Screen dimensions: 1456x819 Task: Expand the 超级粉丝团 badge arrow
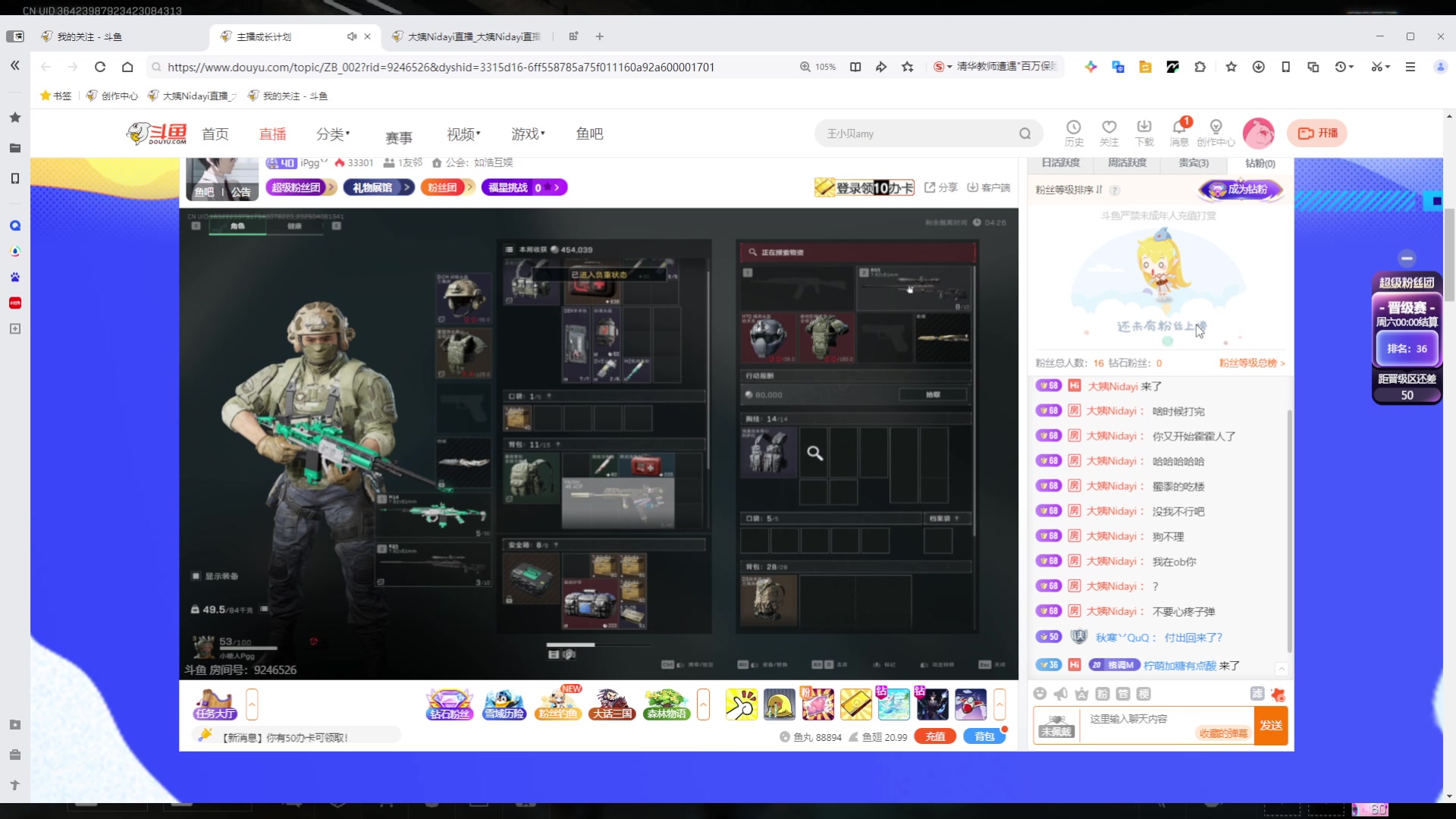[331, 187]
